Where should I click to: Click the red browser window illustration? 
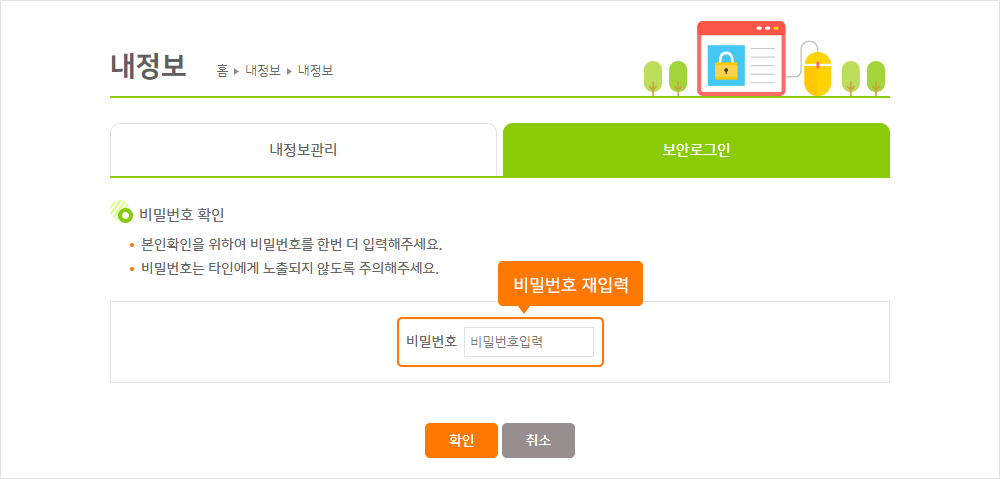click(x=740, y=58)
